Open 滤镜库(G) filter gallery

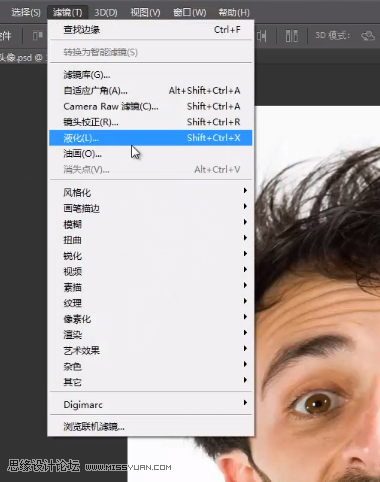coord(151,75)
